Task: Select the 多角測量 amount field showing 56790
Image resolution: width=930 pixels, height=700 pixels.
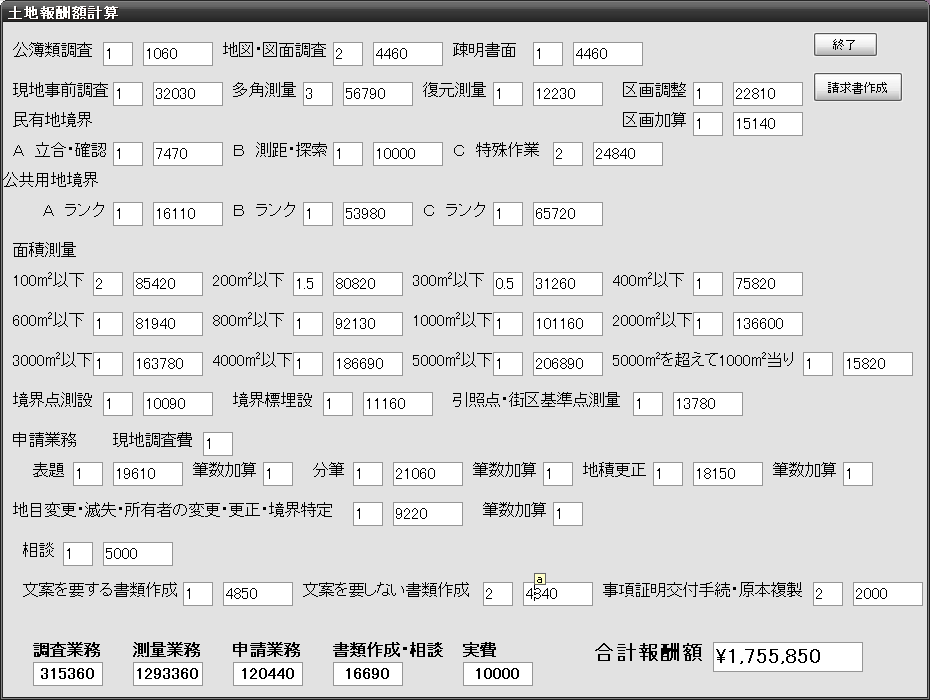Action: 377,94
